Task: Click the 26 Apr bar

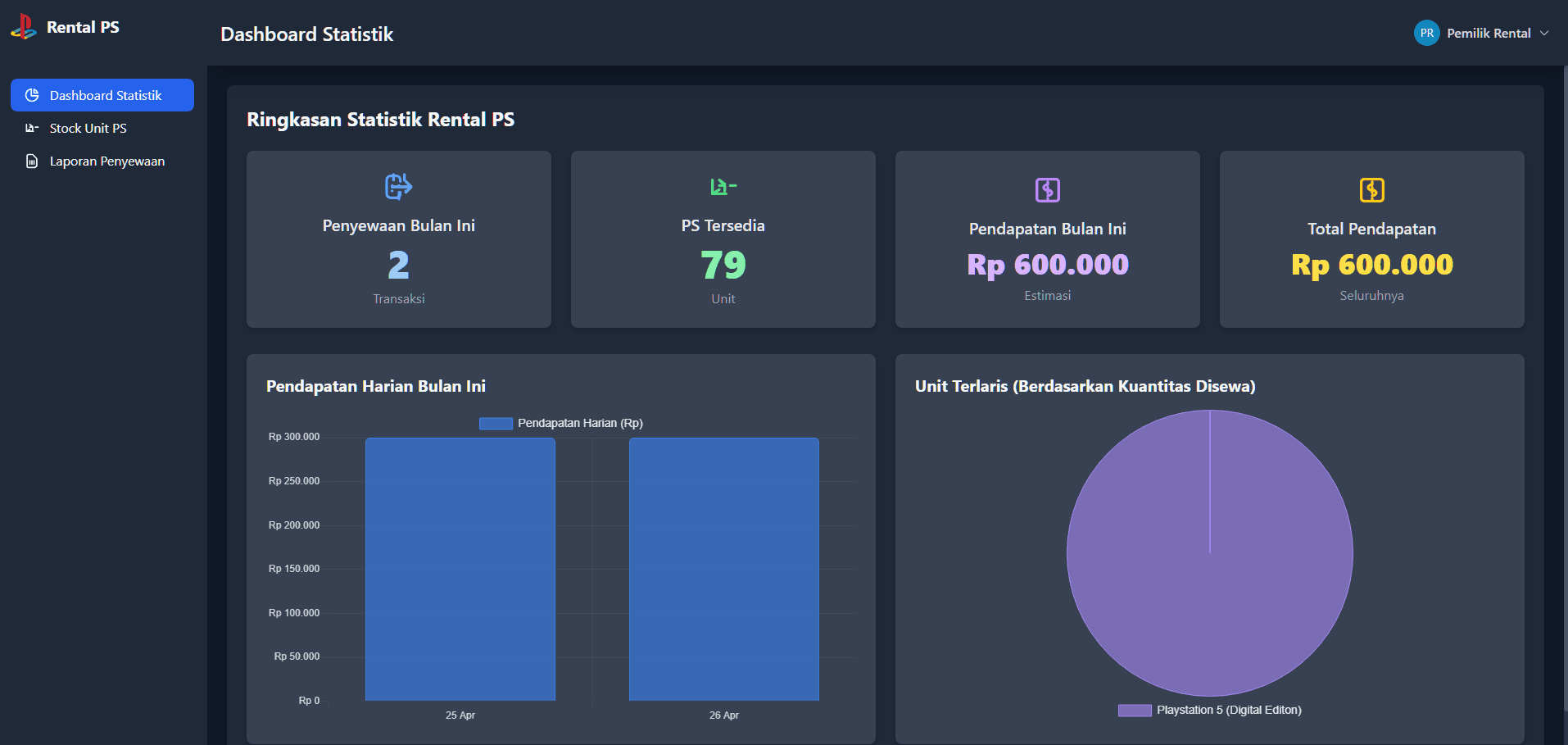Action: coord(724,569)
